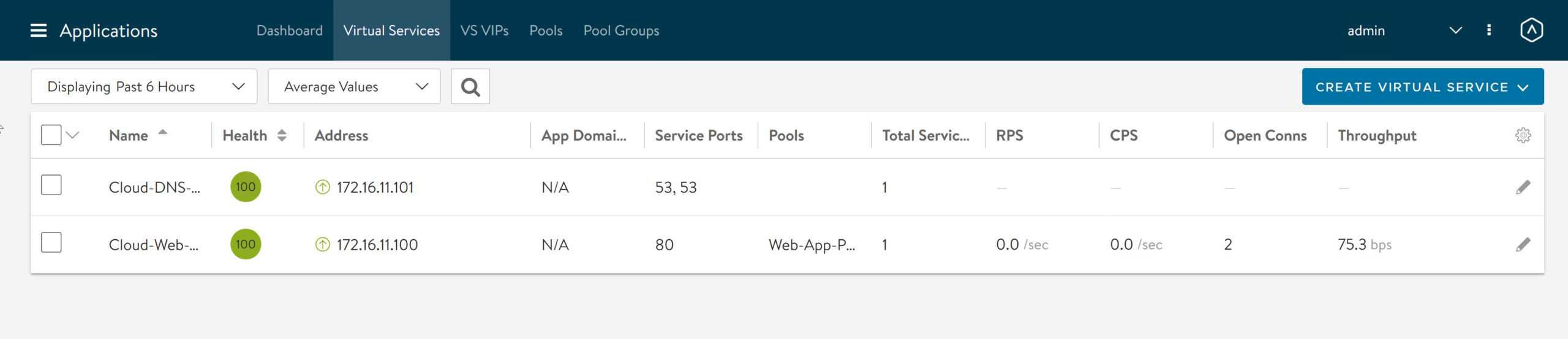The height and width of the screenshot is (339, 1568).
Task: Click the search magnifier icon
Action: (x=470, y=87)
